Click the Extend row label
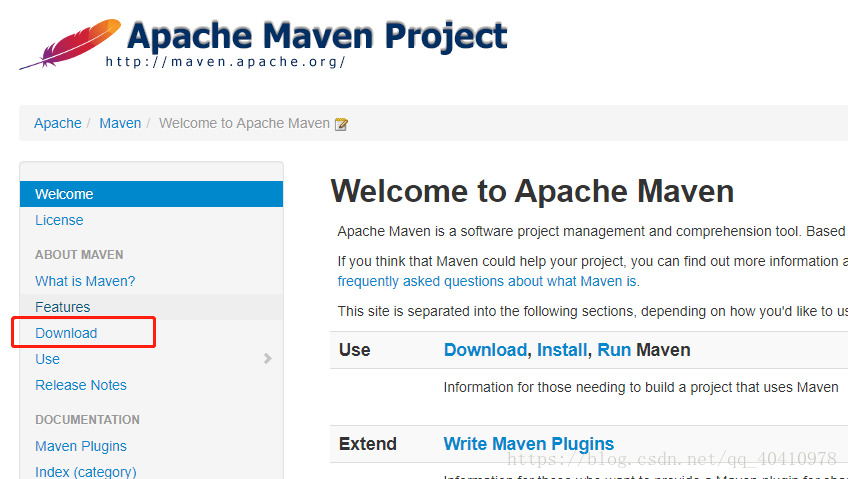This screenshot has width=848, height=479. (368, 444)
